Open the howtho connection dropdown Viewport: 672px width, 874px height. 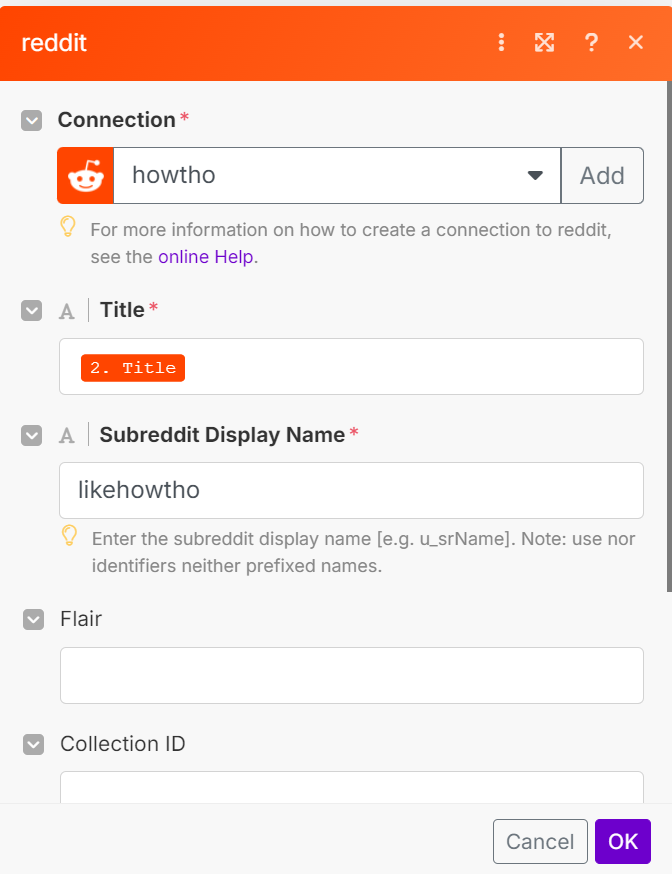click(x=337, y=176)
